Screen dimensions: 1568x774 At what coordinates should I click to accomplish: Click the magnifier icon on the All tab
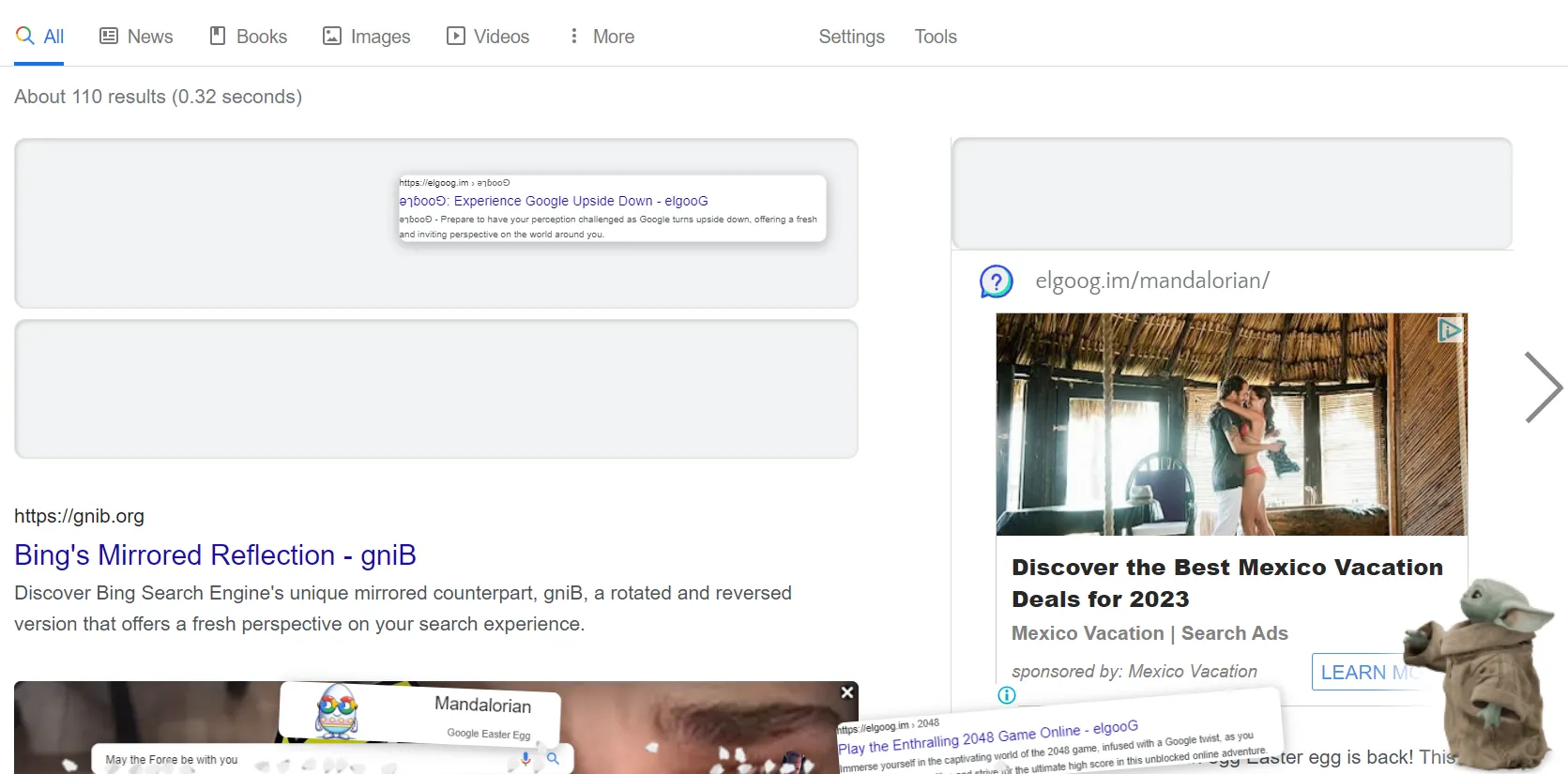(25, 36)
